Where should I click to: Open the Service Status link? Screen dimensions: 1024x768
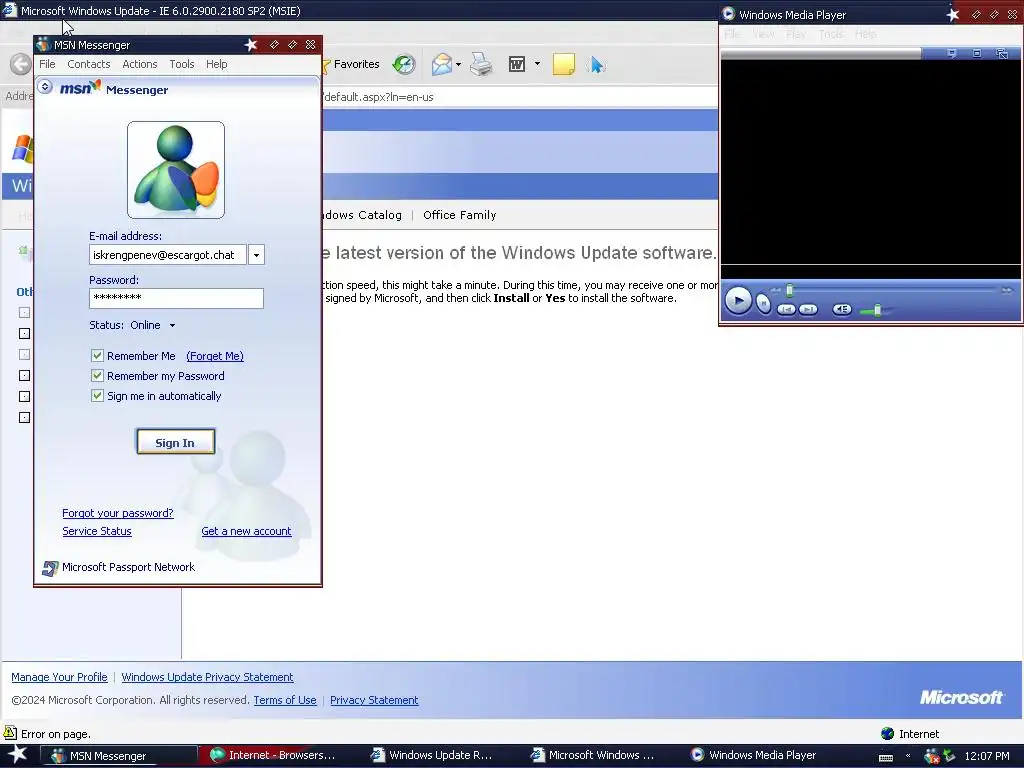tap(97, 531)
